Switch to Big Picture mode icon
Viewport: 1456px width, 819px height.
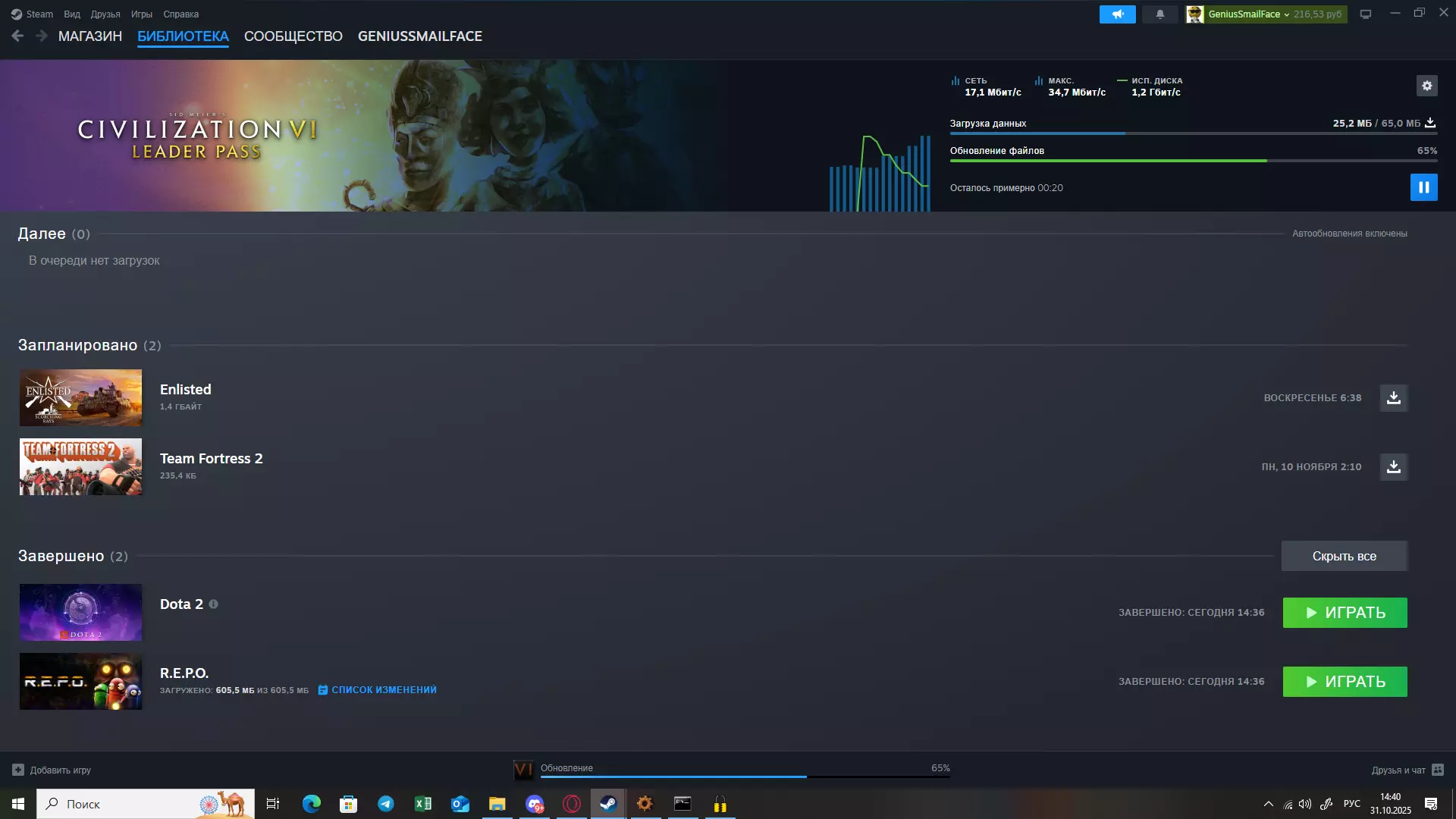(1365, 14)
